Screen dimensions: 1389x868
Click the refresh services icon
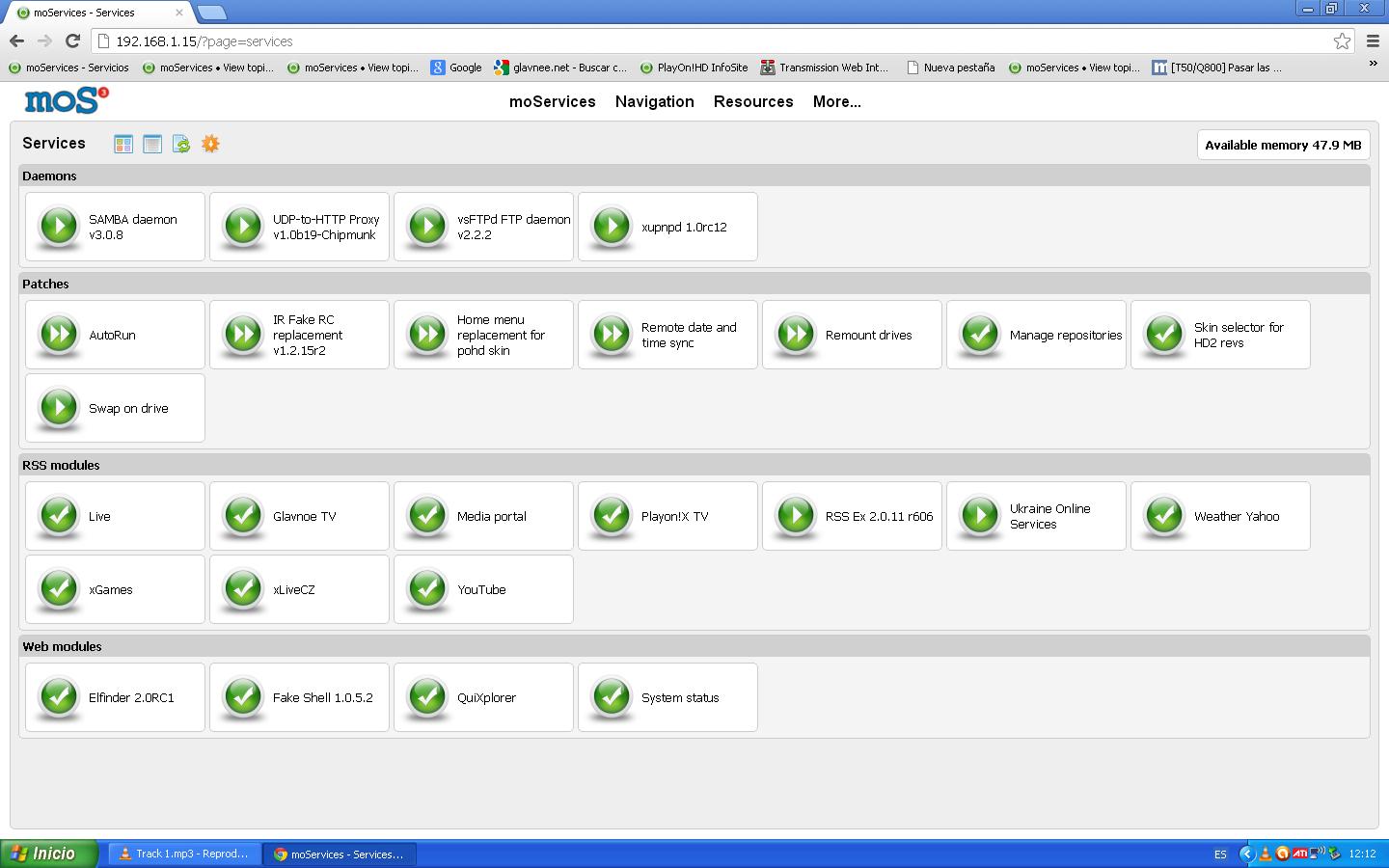point(181,144)
